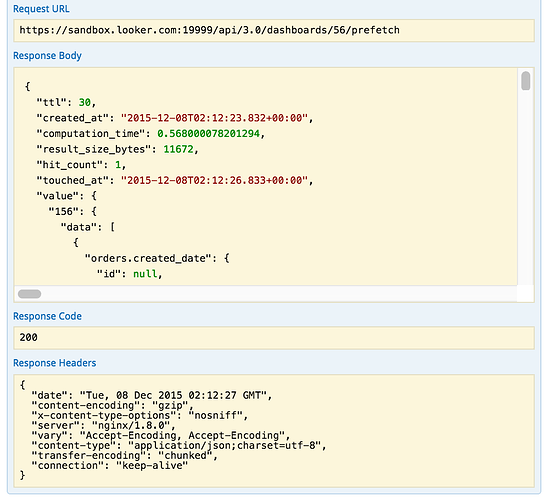Select the 200 response code box
Screen dimensions: 546x500
click(274, 337)
